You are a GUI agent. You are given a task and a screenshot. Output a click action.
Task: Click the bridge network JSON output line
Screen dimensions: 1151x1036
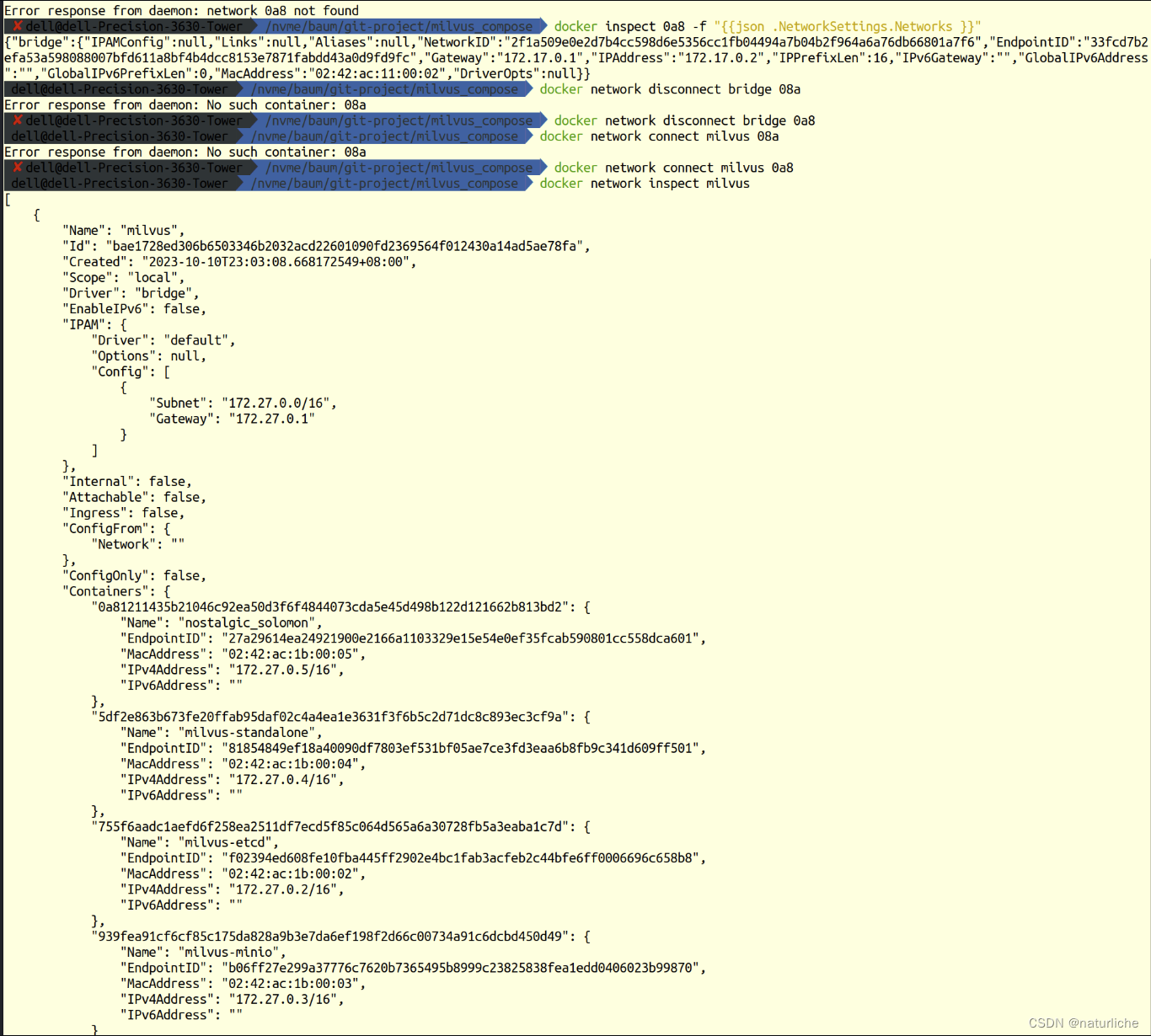(576, 58)
